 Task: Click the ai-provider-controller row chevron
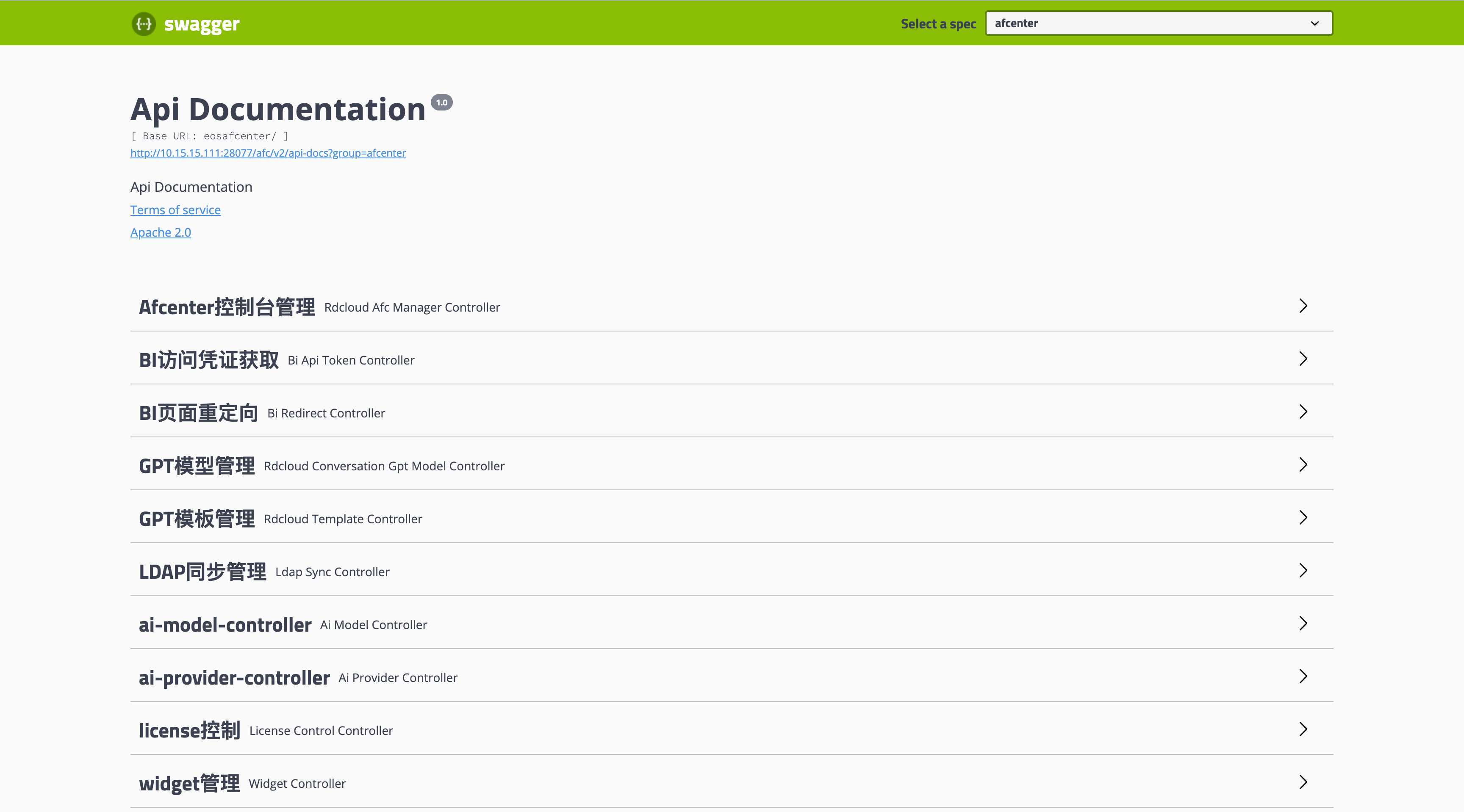pyautogui.click(x=1303, y=676)
